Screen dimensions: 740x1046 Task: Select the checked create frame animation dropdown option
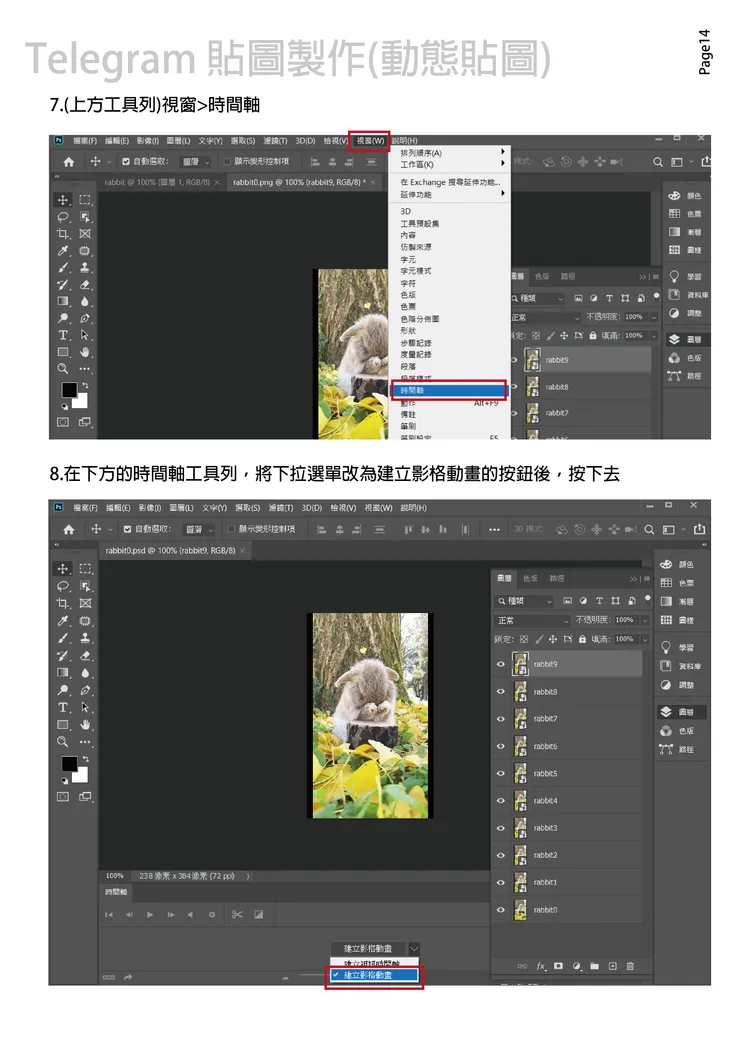coord(374,975)
